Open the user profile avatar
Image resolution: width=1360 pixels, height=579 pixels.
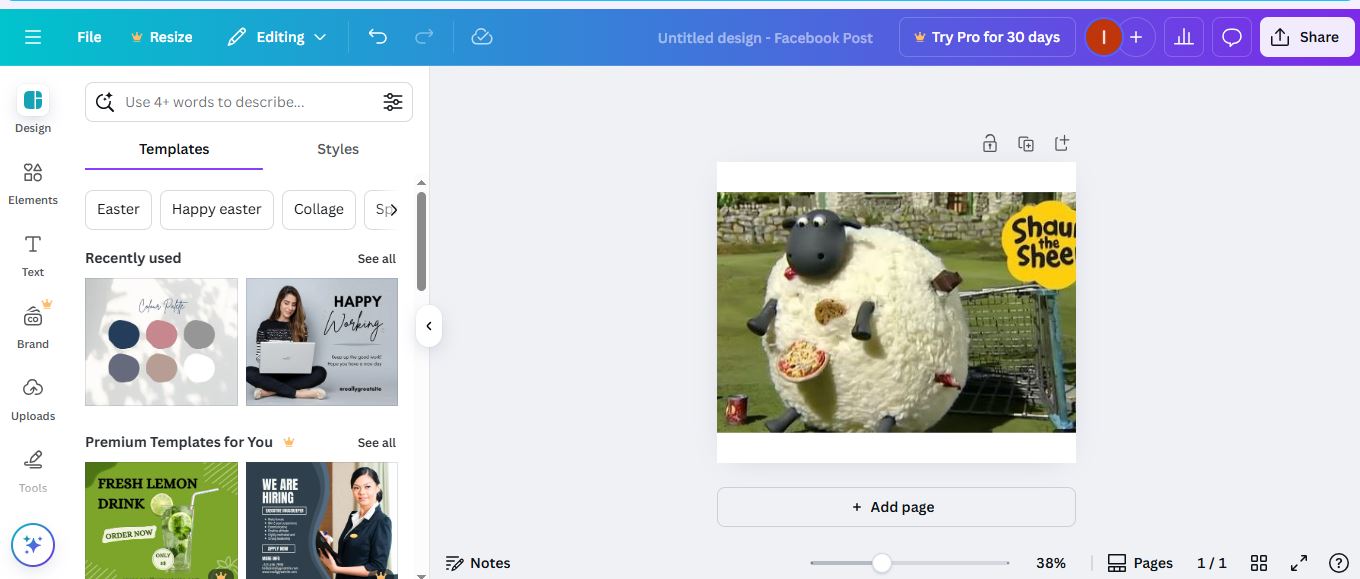pos(1103,37)
